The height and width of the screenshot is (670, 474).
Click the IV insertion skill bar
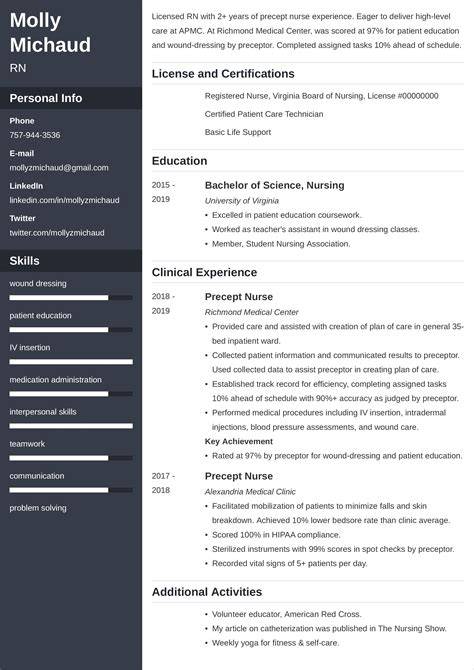pos(71,361)
